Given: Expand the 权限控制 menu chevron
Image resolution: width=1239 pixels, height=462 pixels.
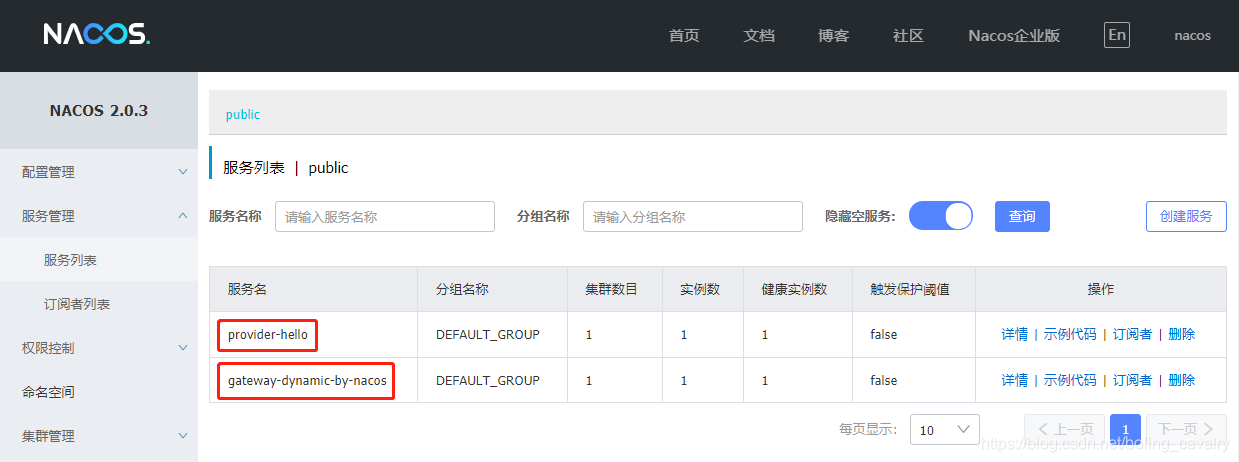Looking at the screenshot, I should click(x=182, y=348).
